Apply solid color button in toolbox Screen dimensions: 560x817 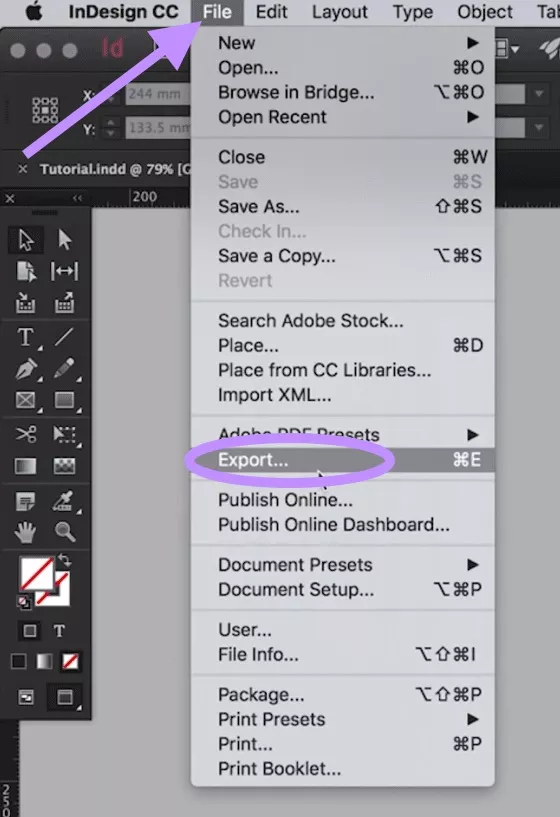[x=19, y=662]
